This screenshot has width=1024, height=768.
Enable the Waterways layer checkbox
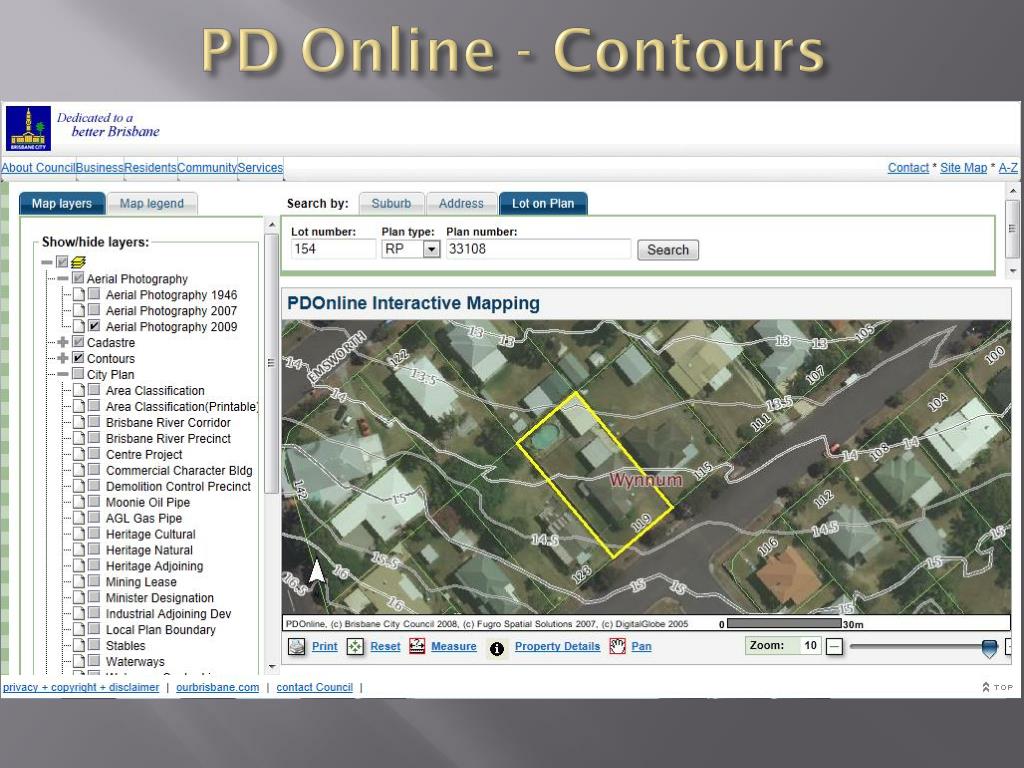click(94, 660)
